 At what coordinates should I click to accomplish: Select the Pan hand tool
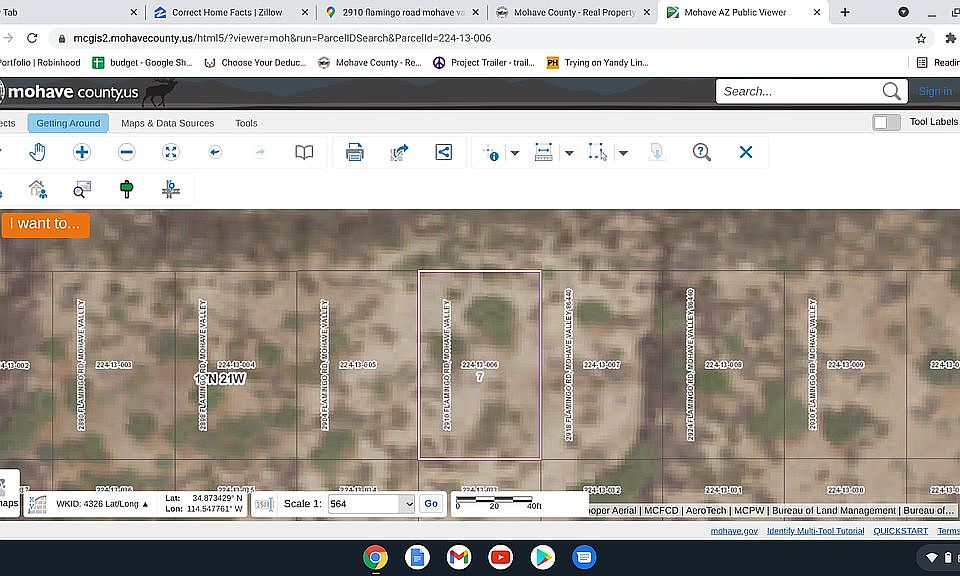[37, 152]
